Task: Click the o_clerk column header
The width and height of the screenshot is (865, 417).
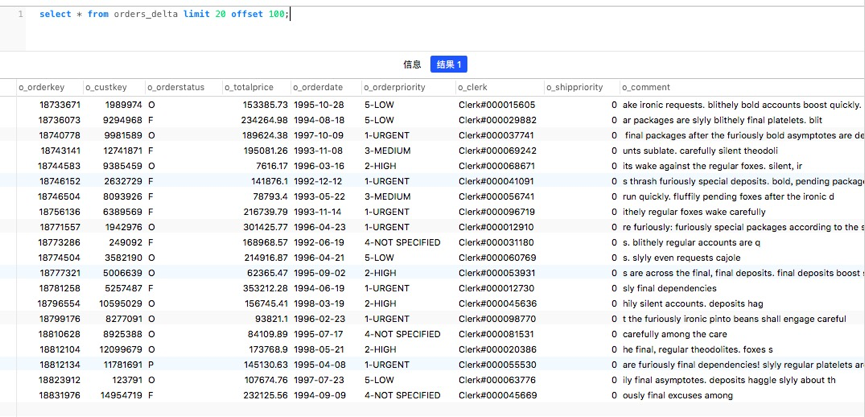Action: click(473, 87)
